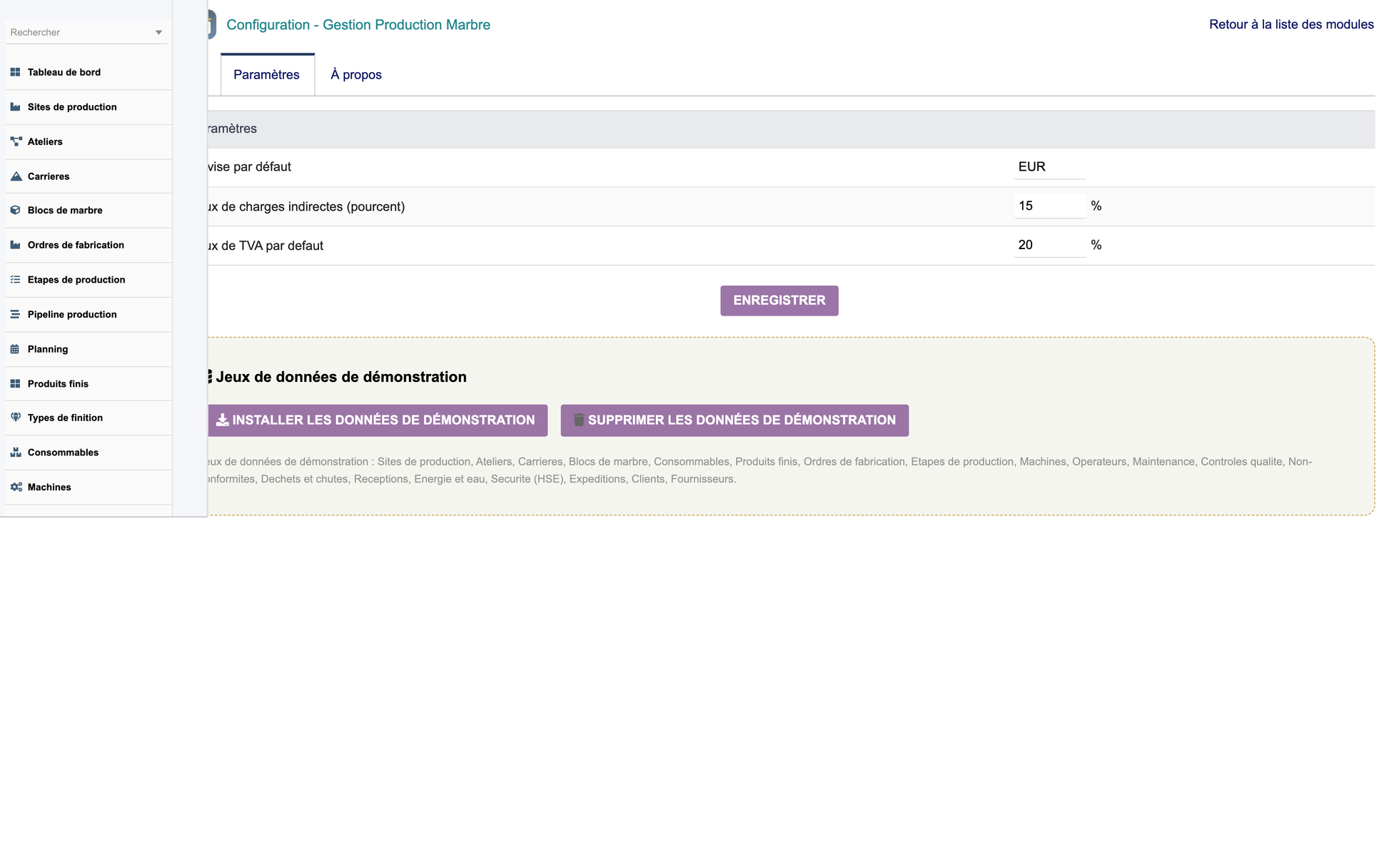Click the Rechercher search field
The image size is (1389, 868).
coord(86,32)
